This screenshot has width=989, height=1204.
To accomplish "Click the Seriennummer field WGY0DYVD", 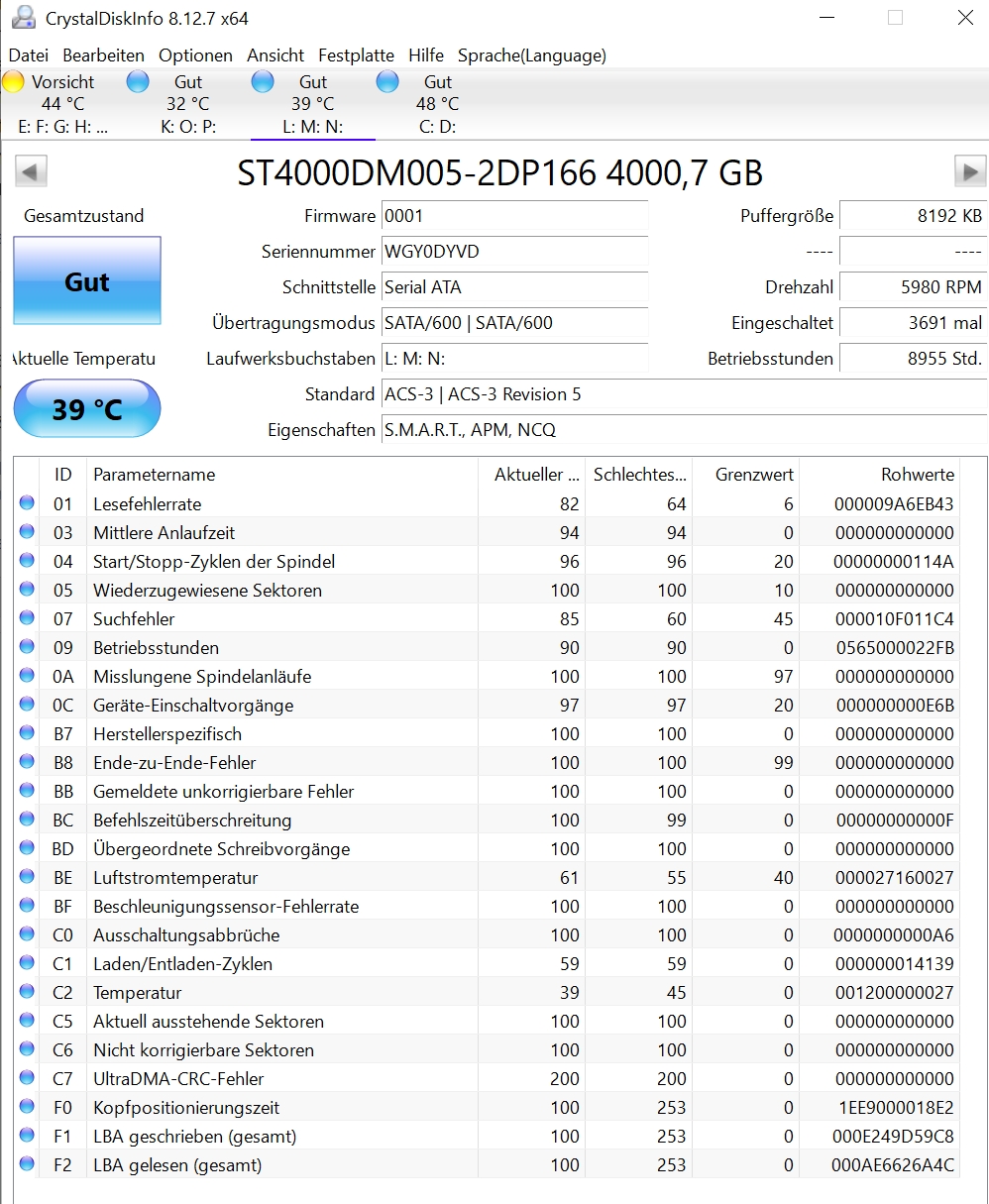I will click(x=514, y=252).
